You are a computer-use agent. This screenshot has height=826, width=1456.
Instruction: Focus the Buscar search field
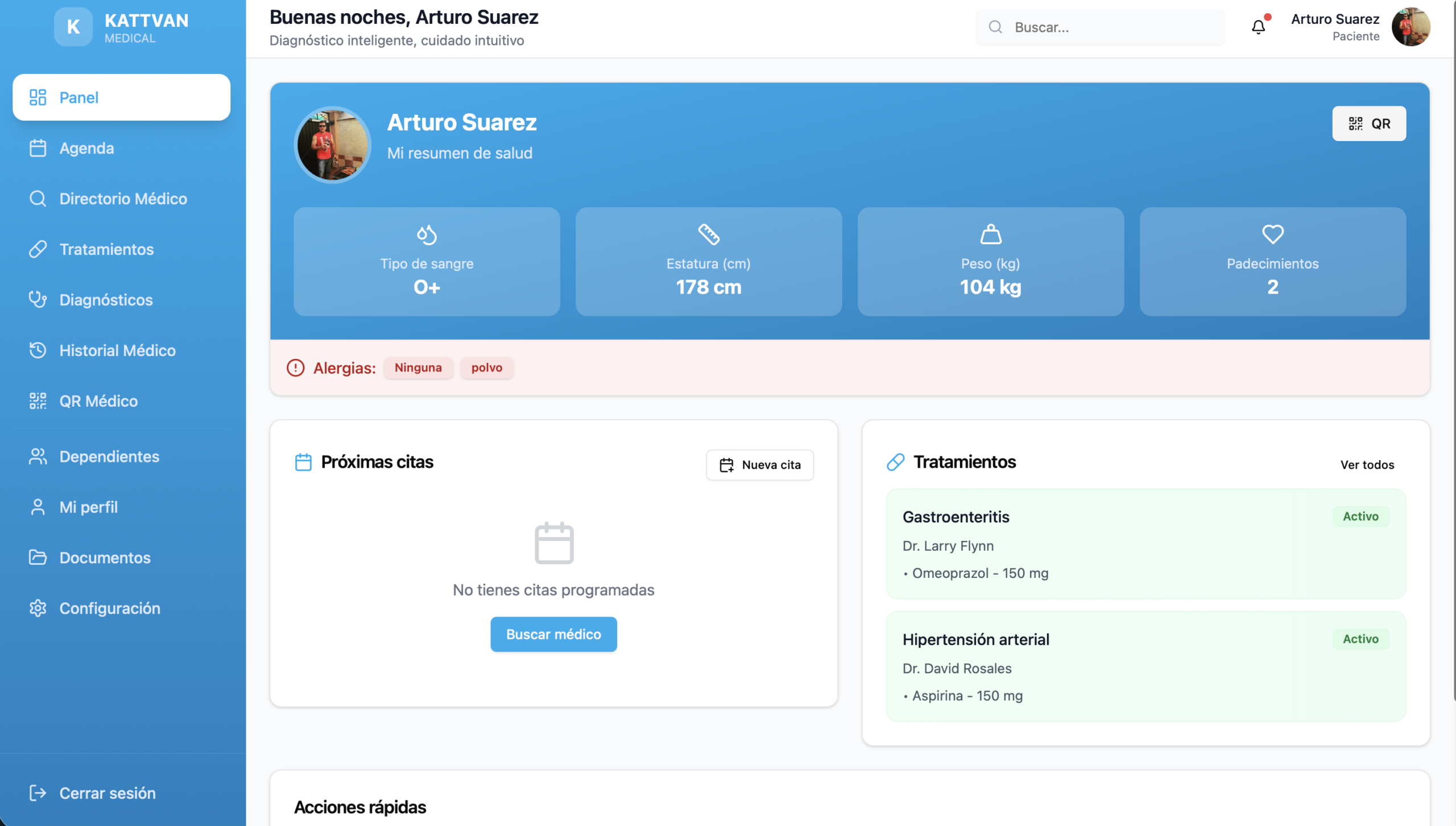1109,27
